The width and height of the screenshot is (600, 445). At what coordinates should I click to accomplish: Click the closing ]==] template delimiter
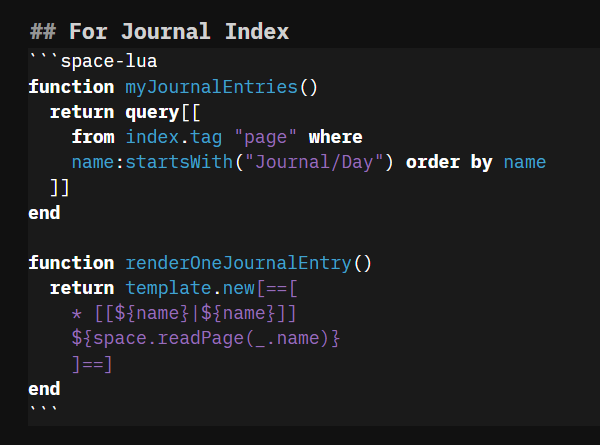(92, 364)
